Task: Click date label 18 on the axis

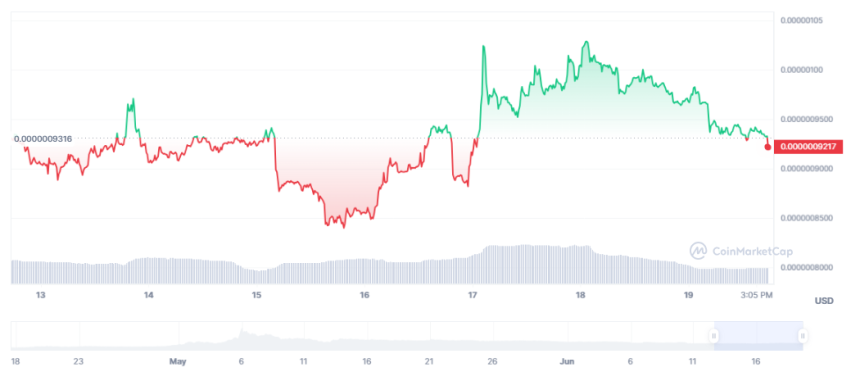Action: tap(580, 295)
